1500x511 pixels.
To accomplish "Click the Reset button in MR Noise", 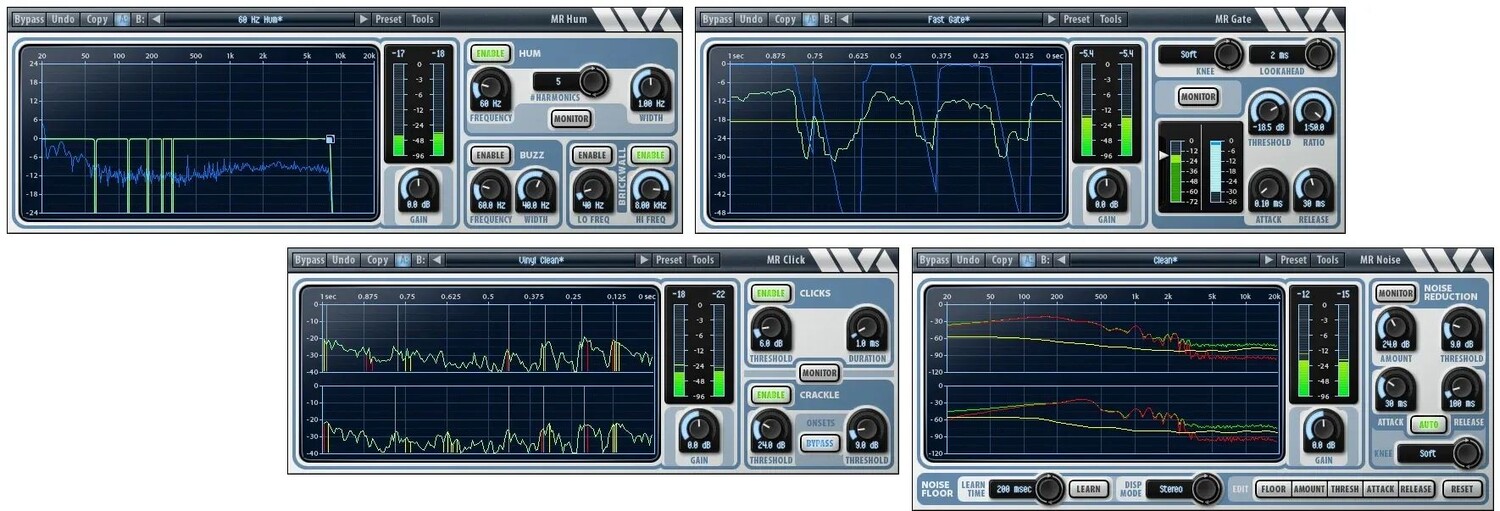I will [x=1461, y=489].
